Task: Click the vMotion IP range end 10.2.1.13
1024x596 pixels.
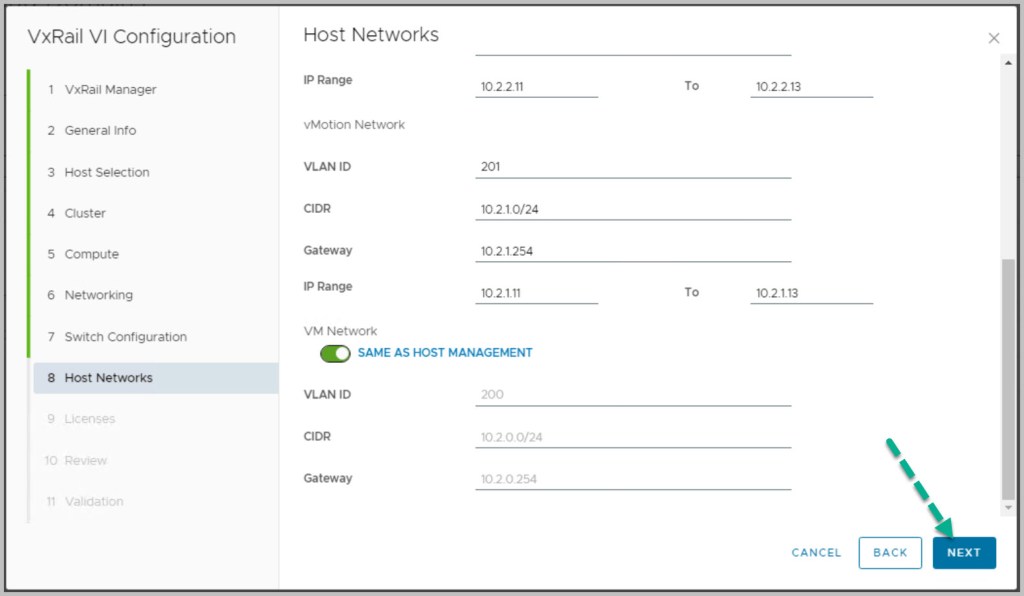Action: pos(811,293)
